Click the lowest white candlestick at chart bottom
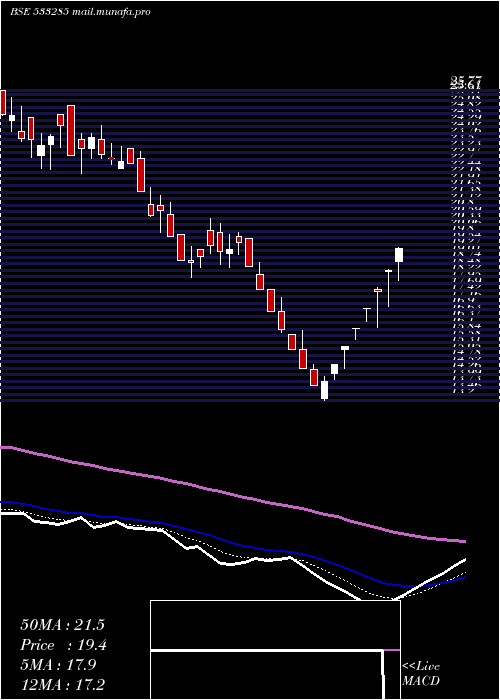This screenshot has width=500, height=700. point(324,390)
